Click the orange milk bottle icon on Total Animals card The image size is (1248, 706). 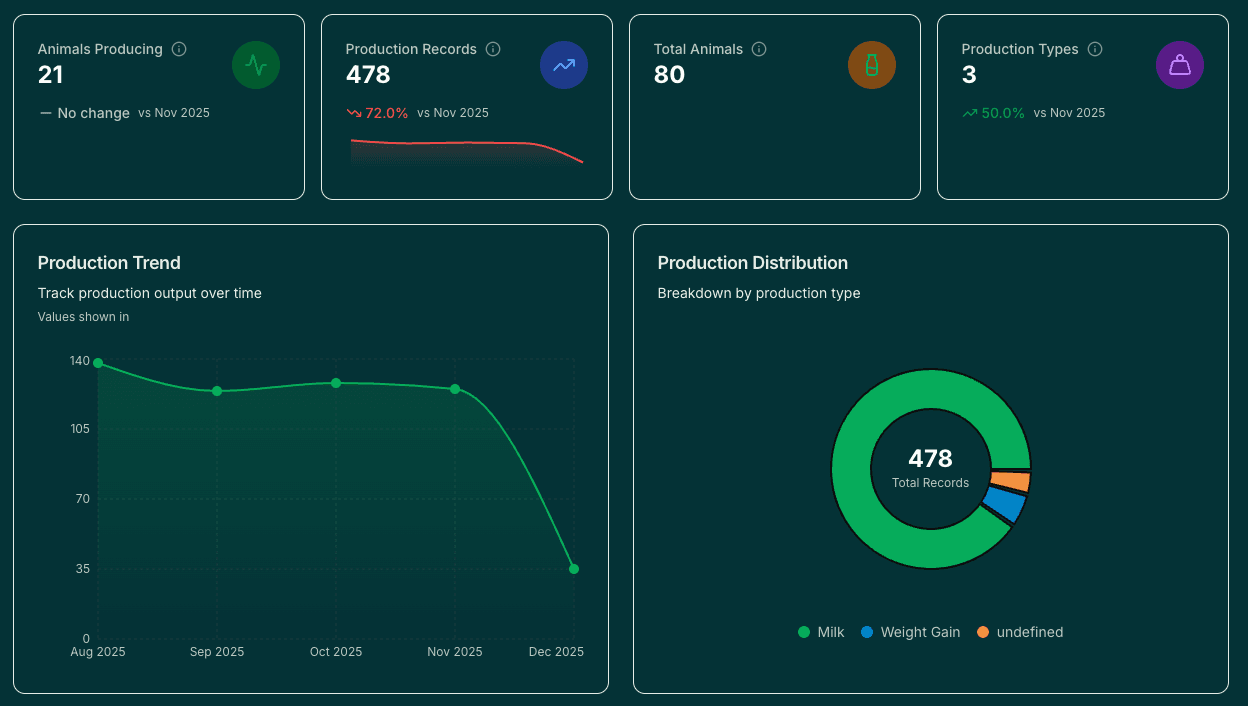pos(872,64)
